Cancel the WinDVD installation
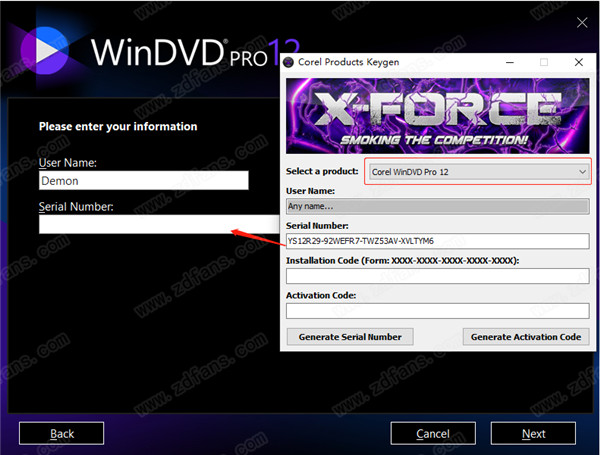The height and width of the screenshot is (455, 600). coord(433,433)
